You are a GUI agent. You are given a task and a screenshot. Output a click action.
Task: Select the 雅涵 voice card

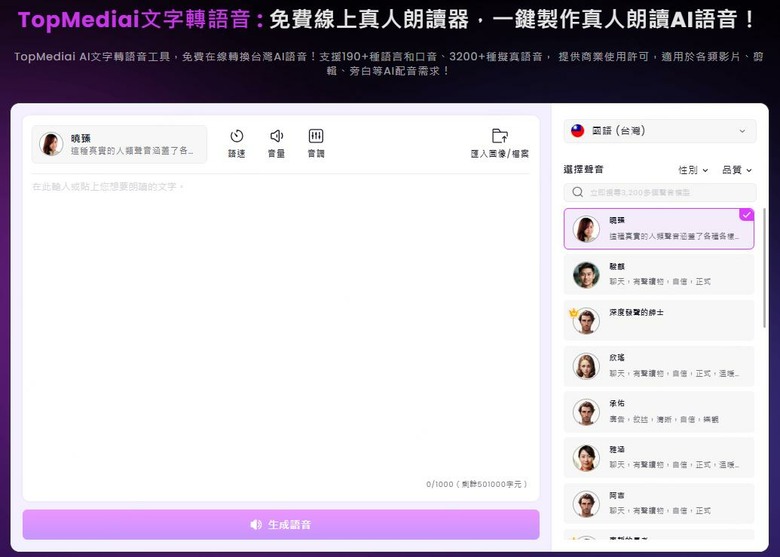(659, 458)
